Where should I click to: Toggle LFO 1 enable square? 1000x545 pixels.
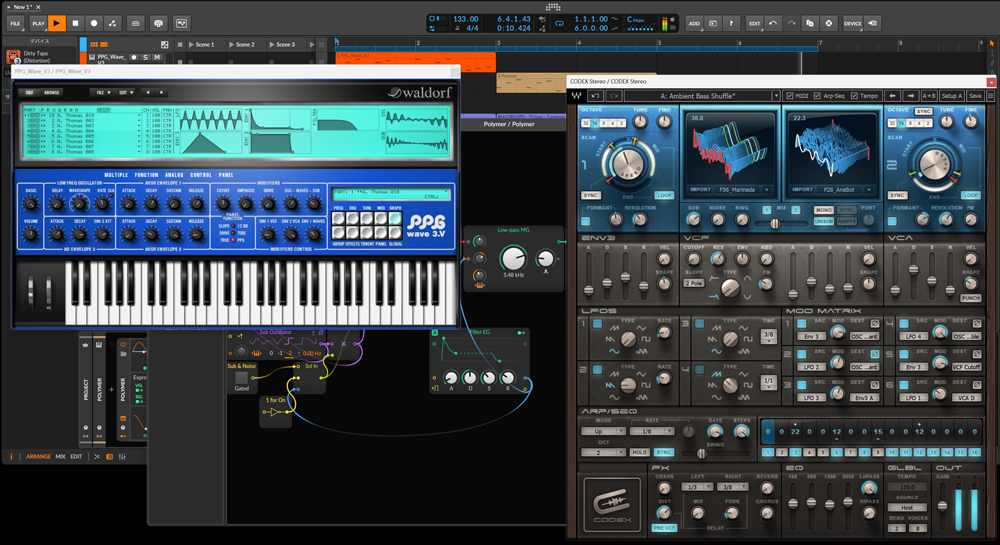click(x=598, y=324)
